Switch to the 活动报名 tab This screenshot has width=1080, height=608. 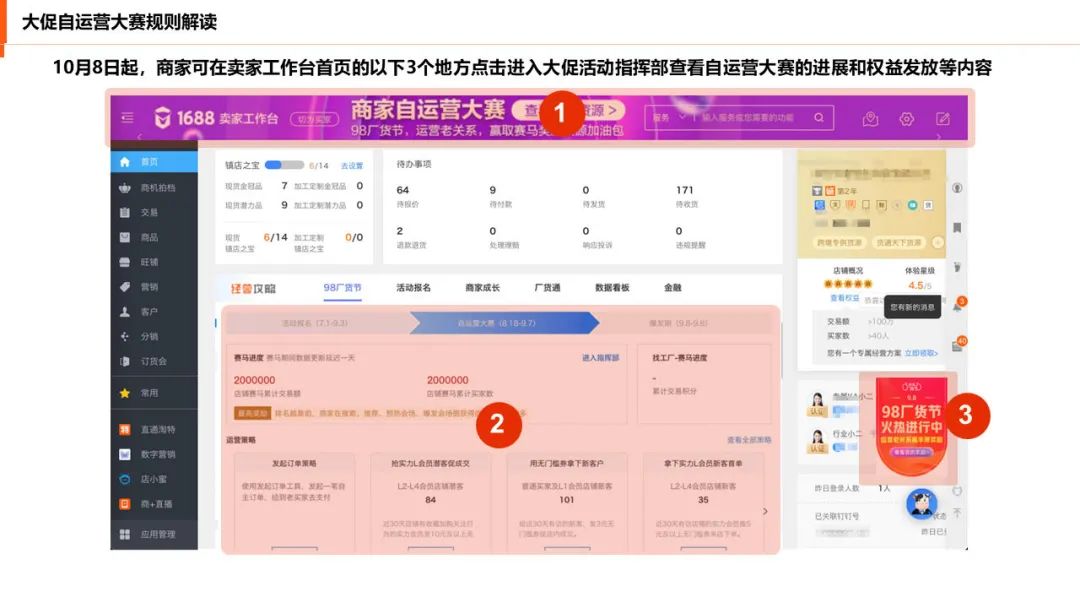pyautogui.click(x=413, y=288)
